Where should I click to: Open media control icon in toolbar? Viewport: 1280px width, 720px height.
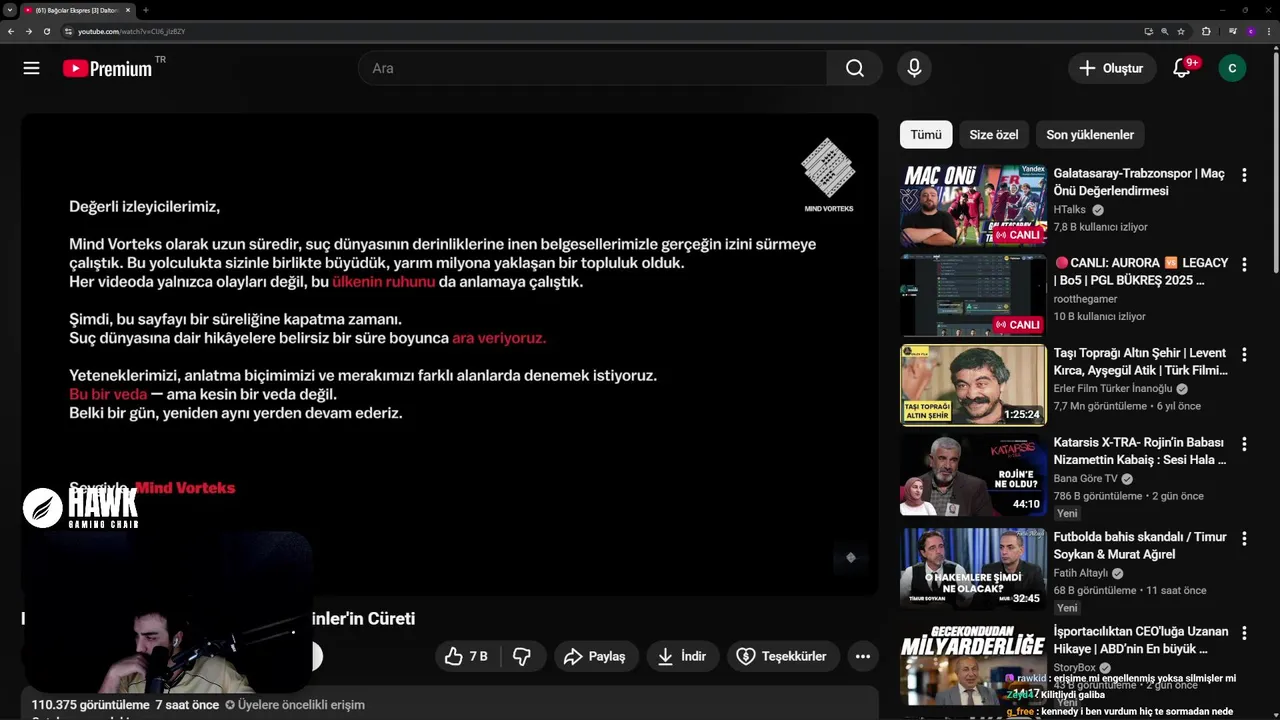[1232, 31]
